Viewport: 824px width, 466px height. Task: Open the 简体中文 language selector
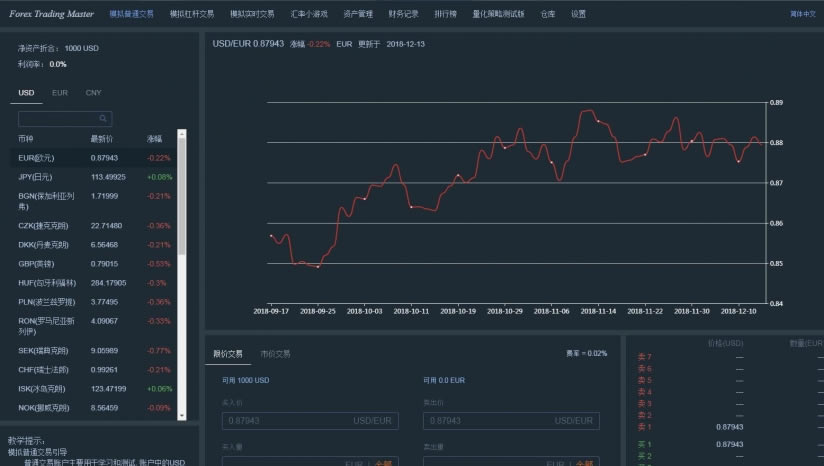(x=802, y=14)
